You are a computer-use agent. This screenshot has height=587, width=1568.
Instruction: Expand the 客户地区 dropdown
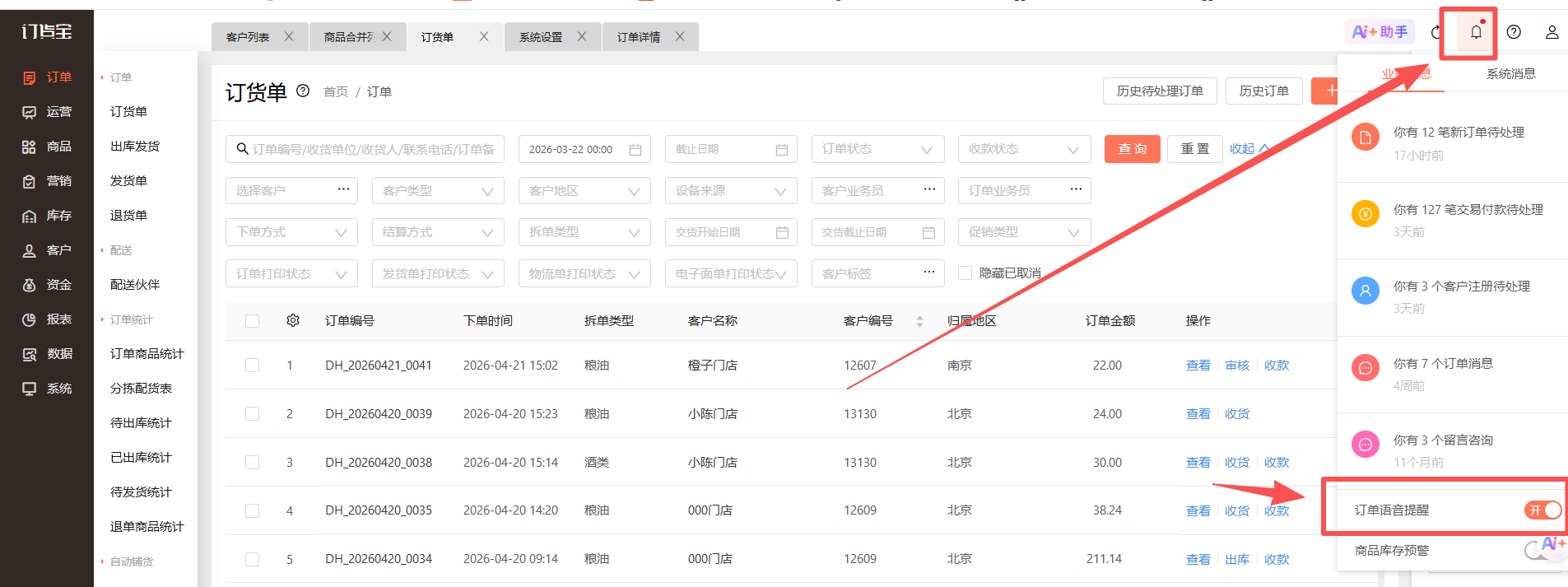(x=584, y=191)
